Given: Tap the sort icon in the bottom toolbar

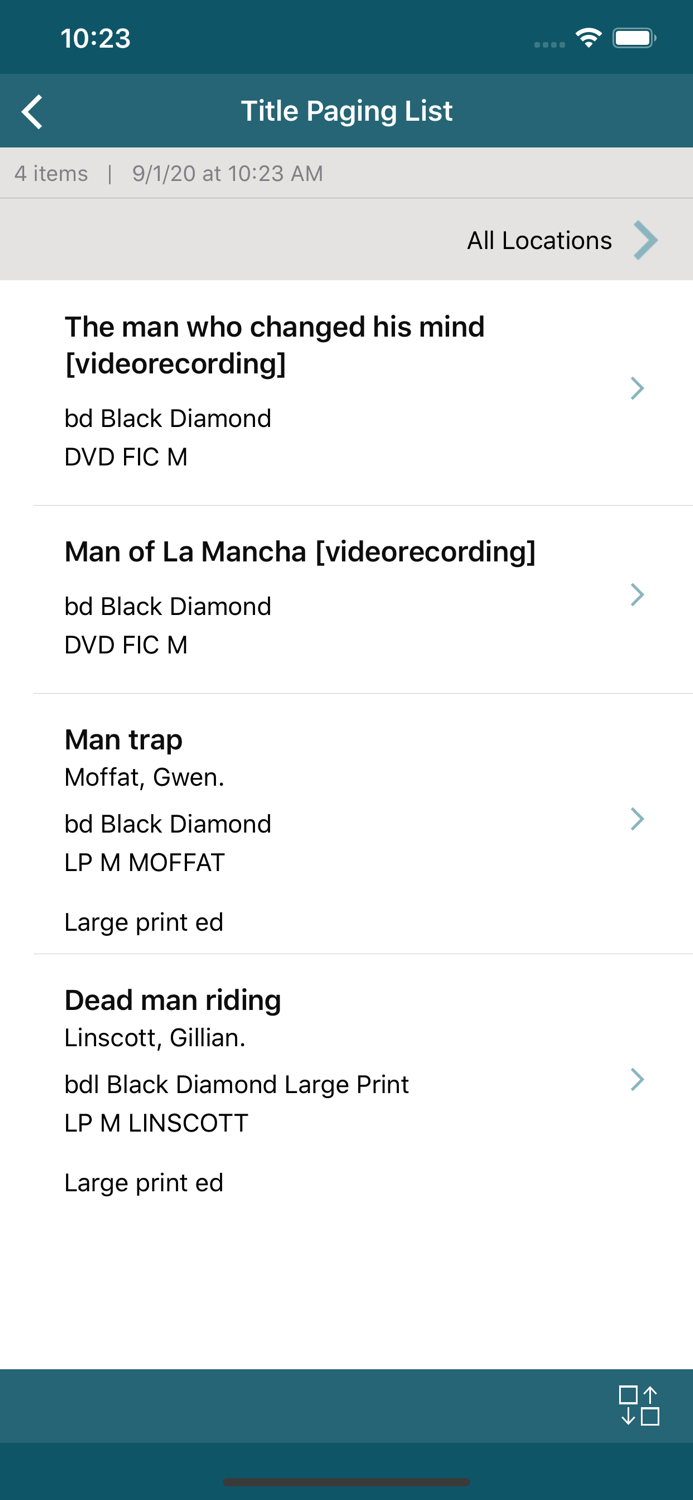Looking at the screenshot, I should click(641, 1405).
